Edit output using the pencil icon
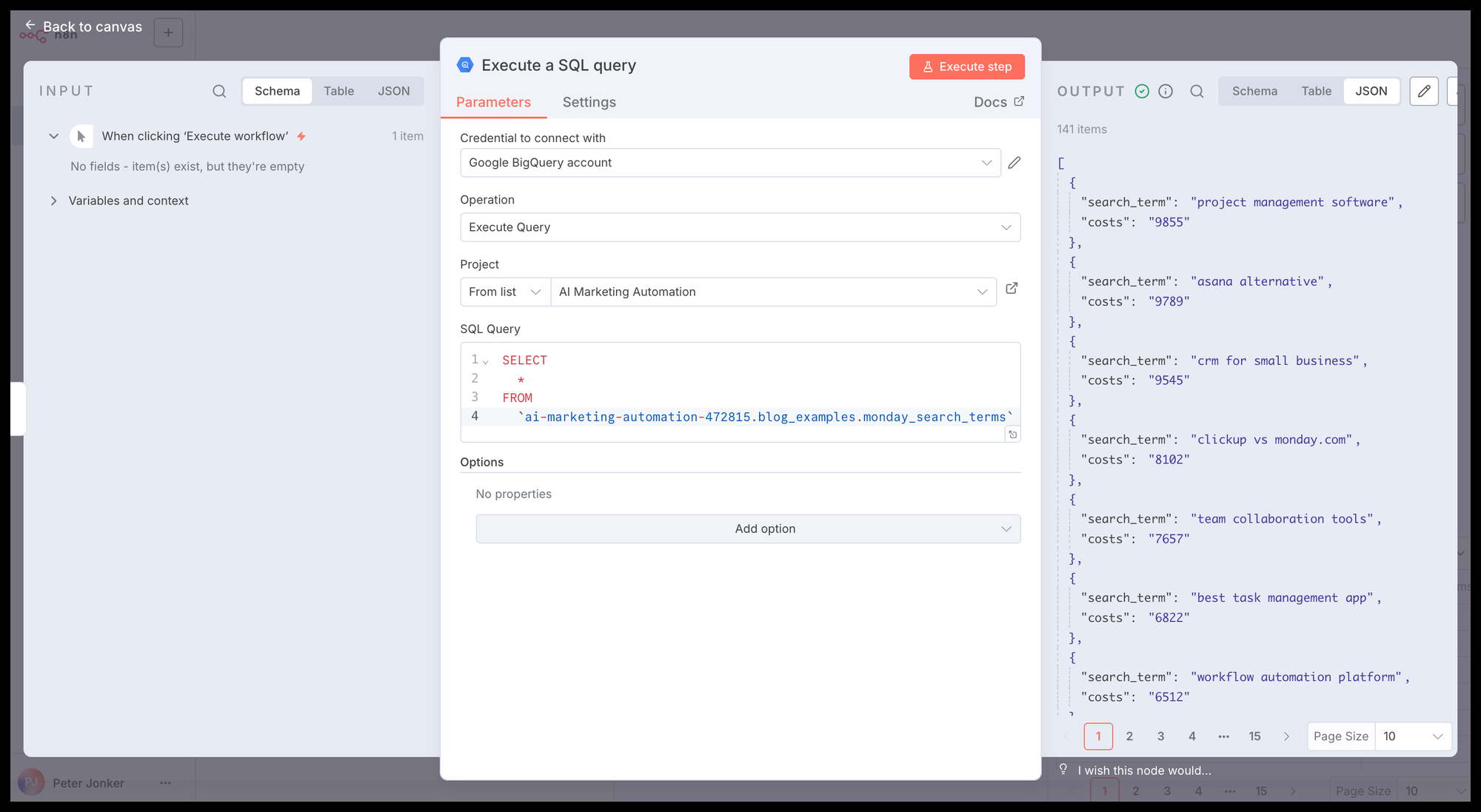1481x812 pixels. pos(1423,91)
